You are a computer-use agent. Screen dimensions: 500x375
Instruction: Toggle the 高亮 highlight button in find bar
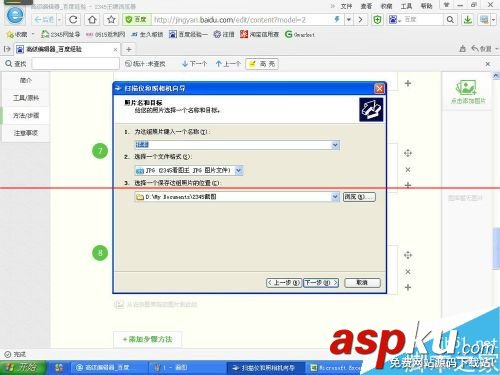click(x=262, y=64)
